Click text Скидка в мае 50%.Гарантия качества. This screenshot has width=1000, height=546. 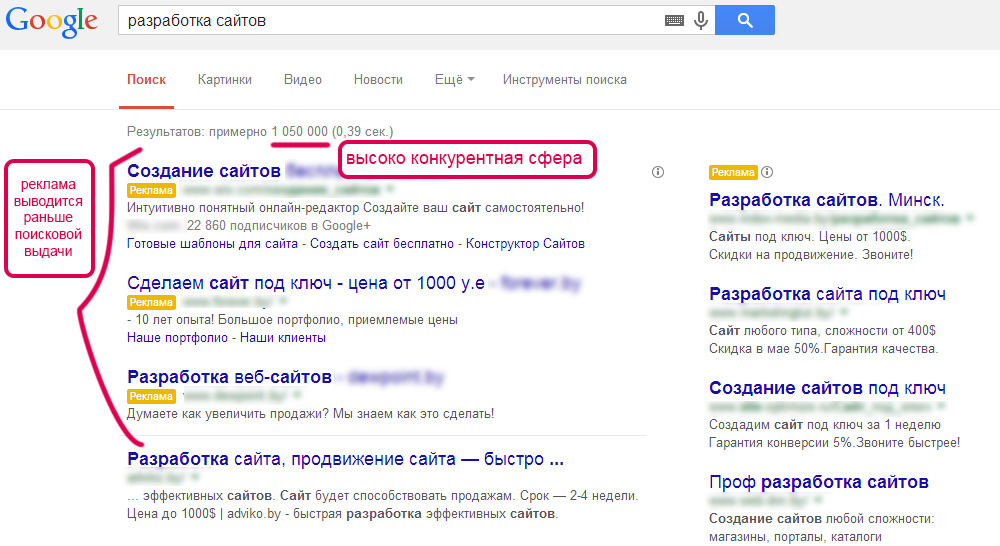(823, 348)
